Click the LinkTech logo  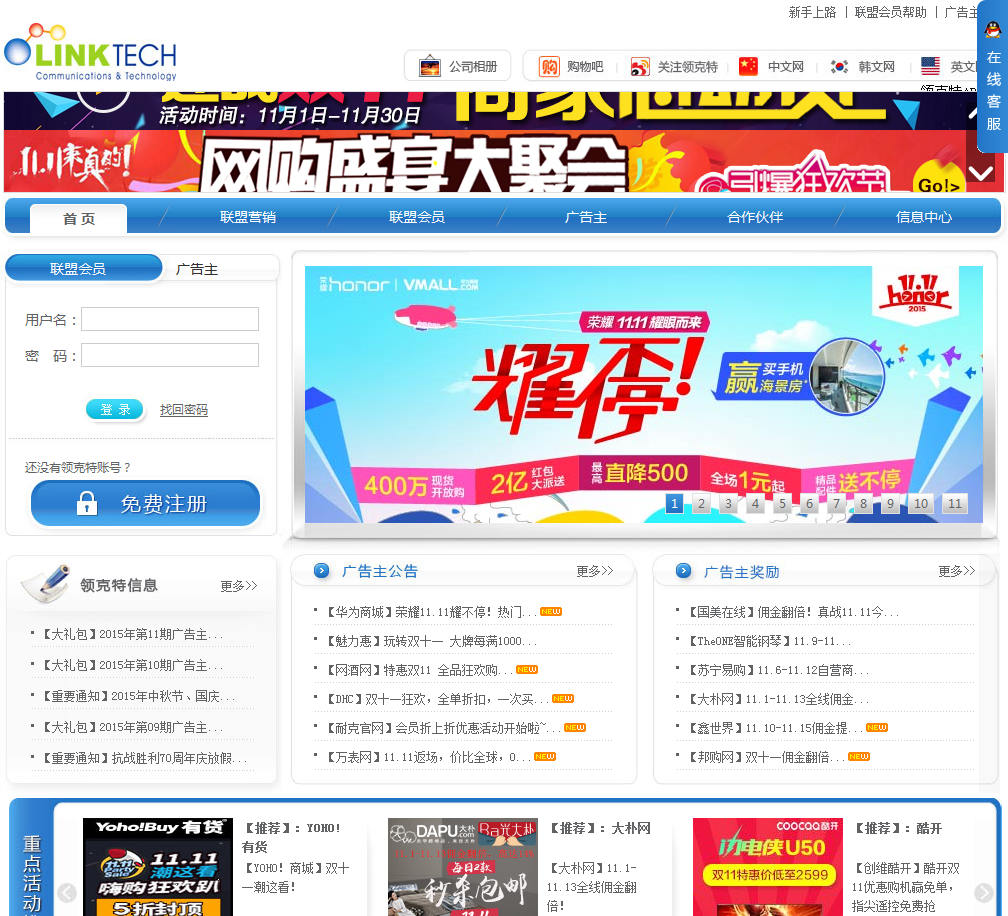pyautogui.click(x=91, y=53)
